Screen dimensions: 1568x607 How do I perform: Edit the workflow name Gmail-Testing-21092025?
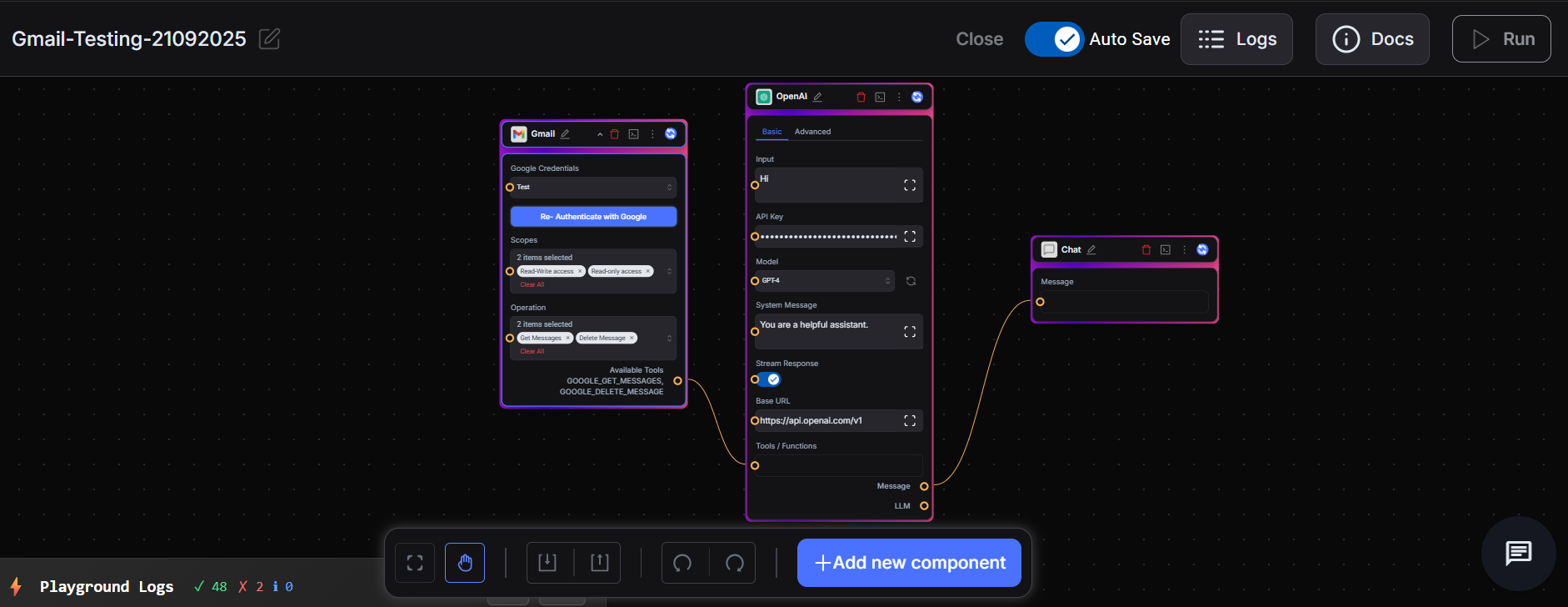pyautogui.click(x=269, y=39)
